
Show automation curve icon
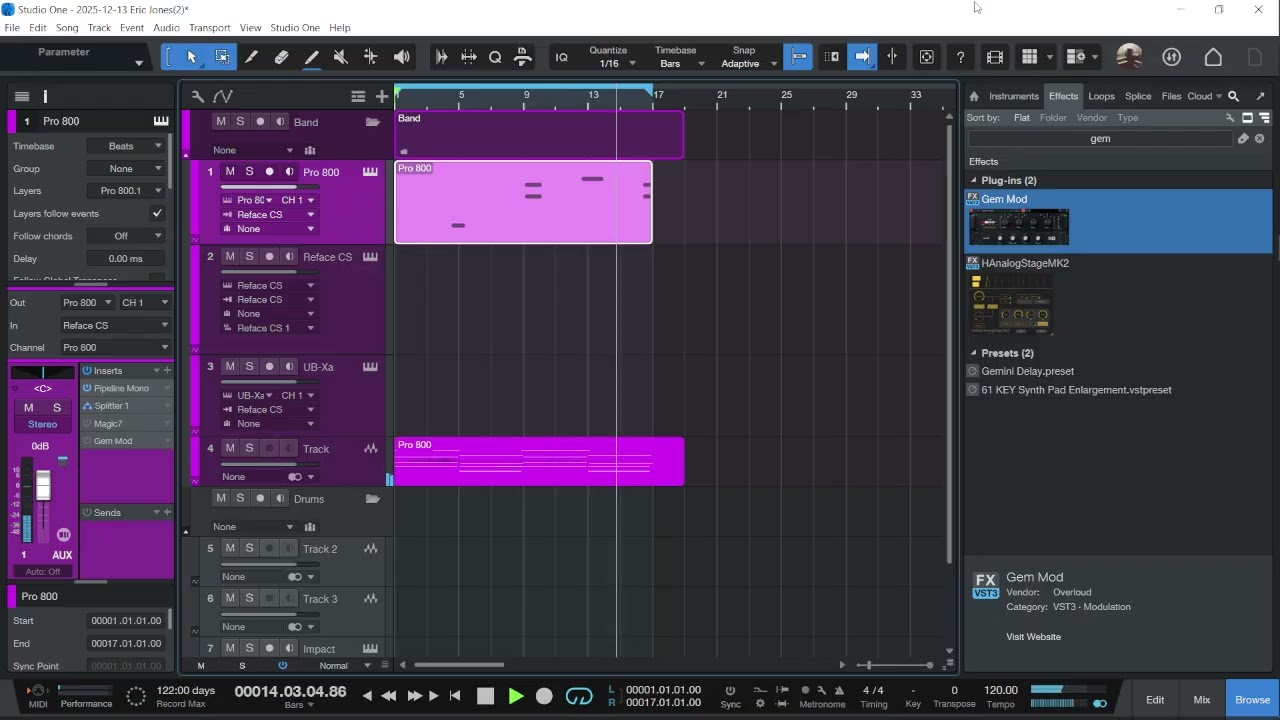(x=222, y=96)
